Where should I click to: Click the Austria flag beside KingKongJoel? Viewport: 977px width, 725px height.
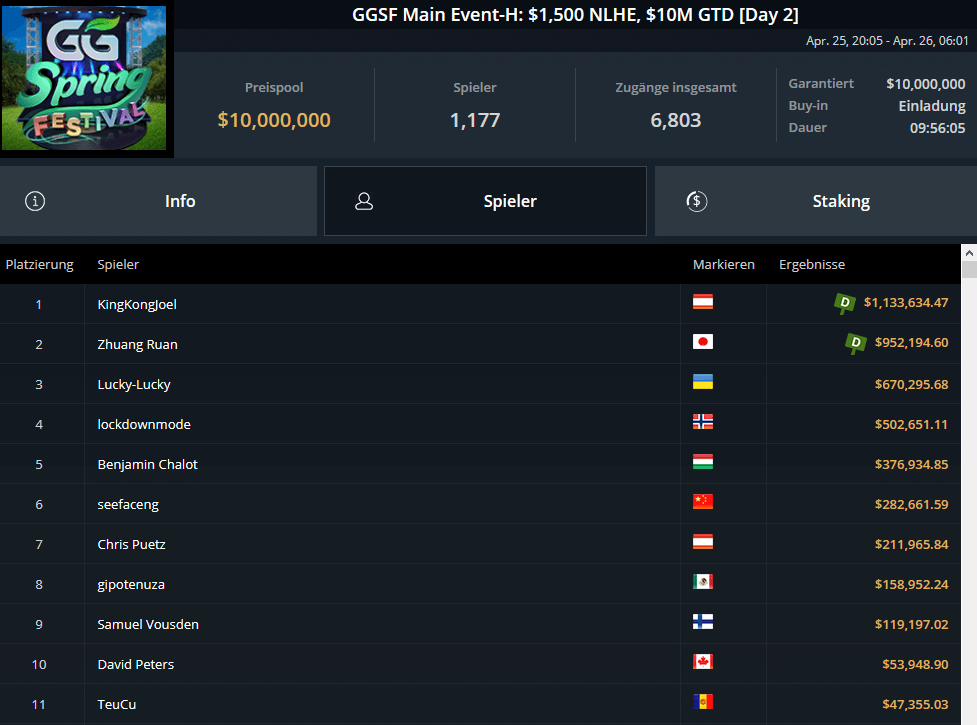[x=703, y=303]
